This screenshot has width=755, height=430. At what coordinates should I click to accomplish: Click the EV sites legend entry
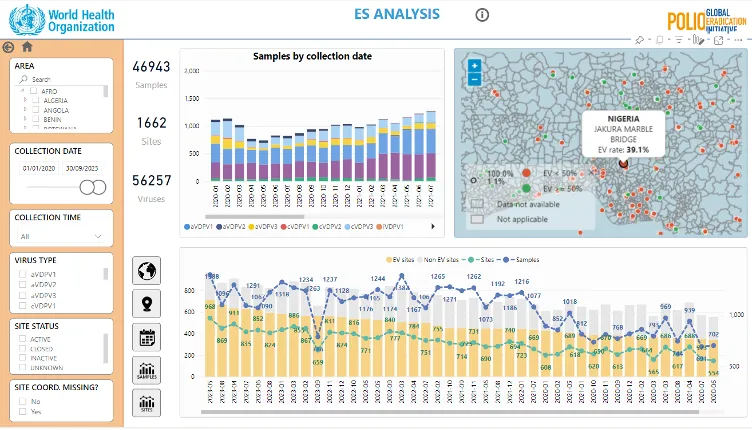click(x=400, y=260)
